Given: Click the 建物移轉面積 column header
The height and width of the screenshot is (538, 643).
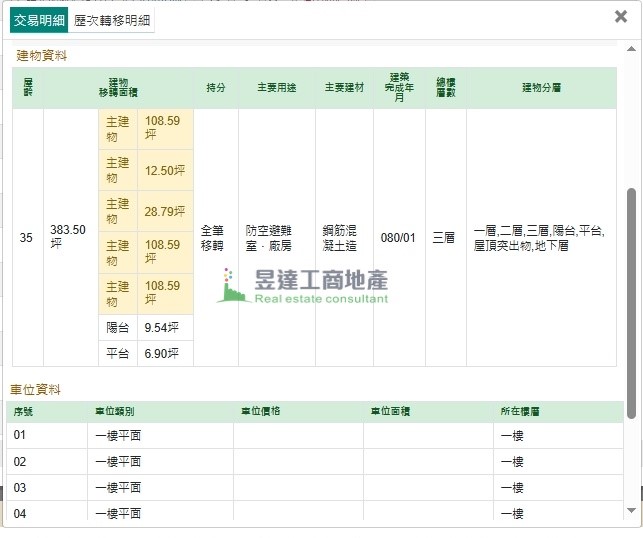Looking at the screenshot, I should point(118,87).
